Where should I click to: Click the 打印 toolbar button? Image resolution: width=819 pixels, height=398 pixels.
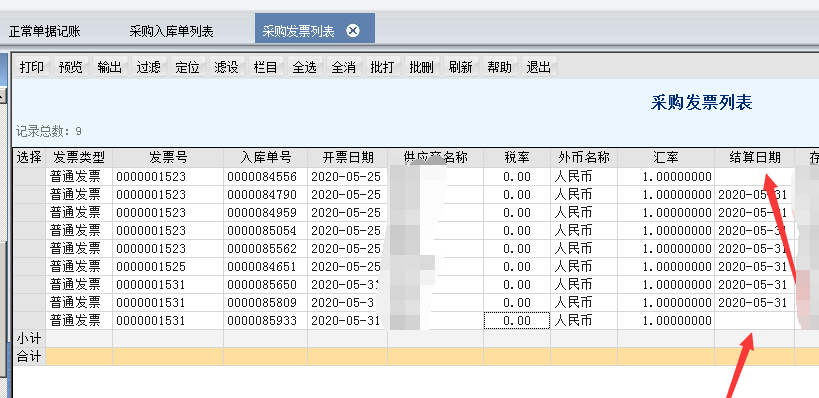pyautogui.click(x=32, y=67)
